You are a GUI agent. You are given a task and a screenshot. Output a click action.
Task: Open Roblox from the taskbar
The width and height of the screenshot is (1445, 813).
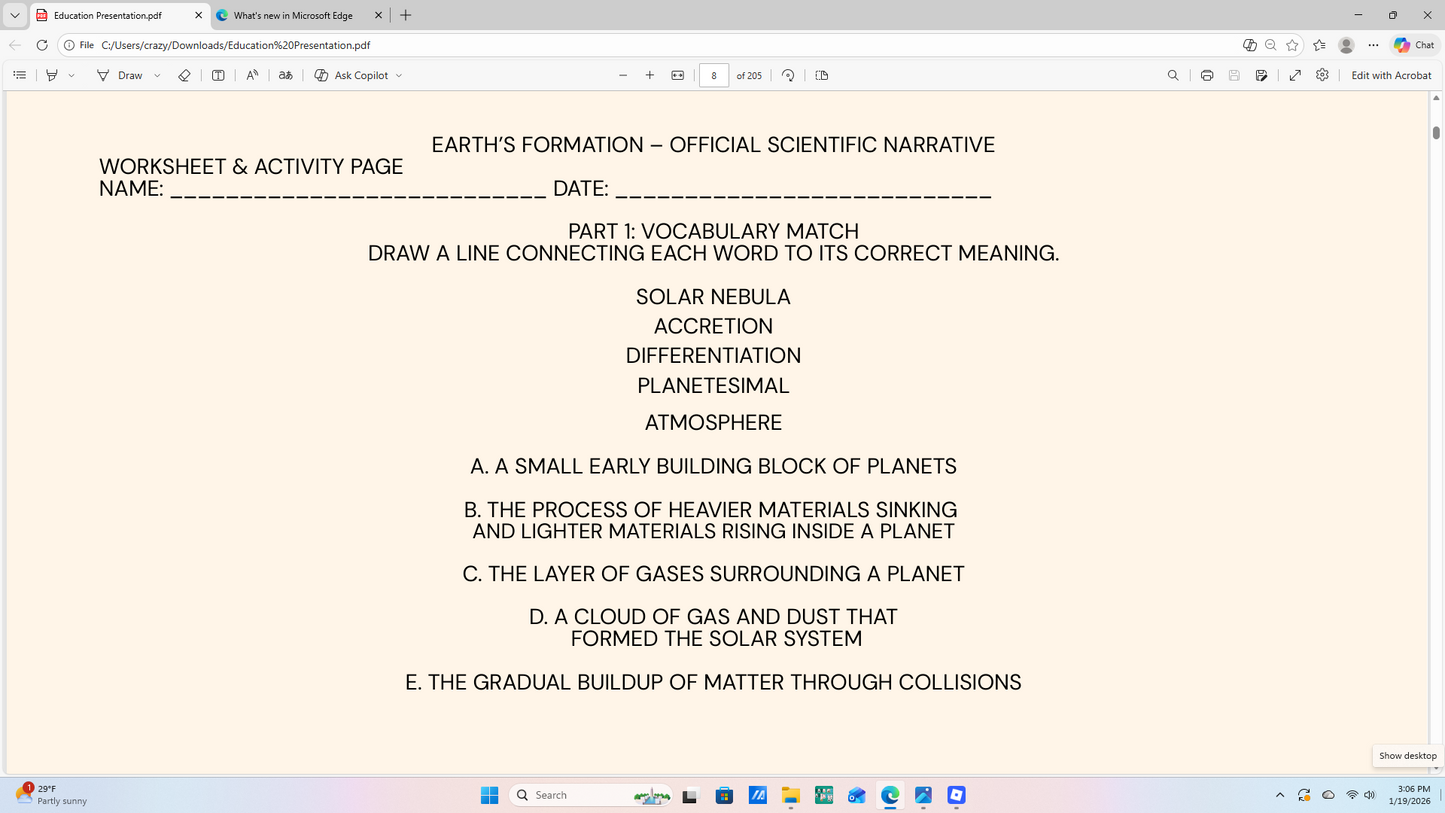tap(957, 795)
